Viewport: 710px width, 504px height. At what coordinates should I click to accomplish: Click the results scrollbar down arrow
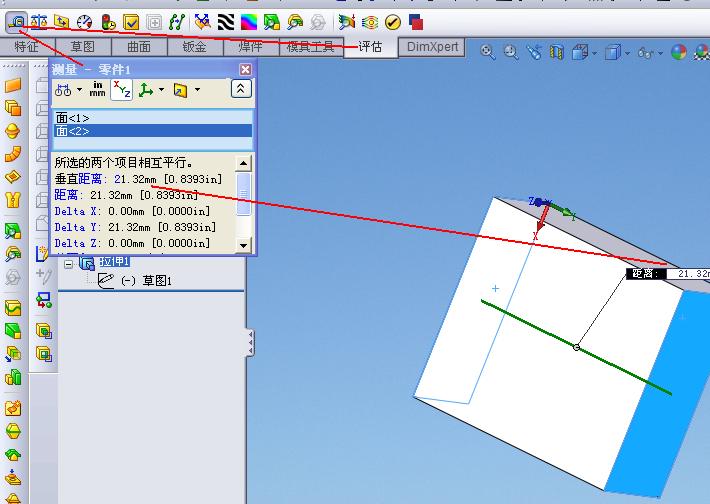(243, 245)
